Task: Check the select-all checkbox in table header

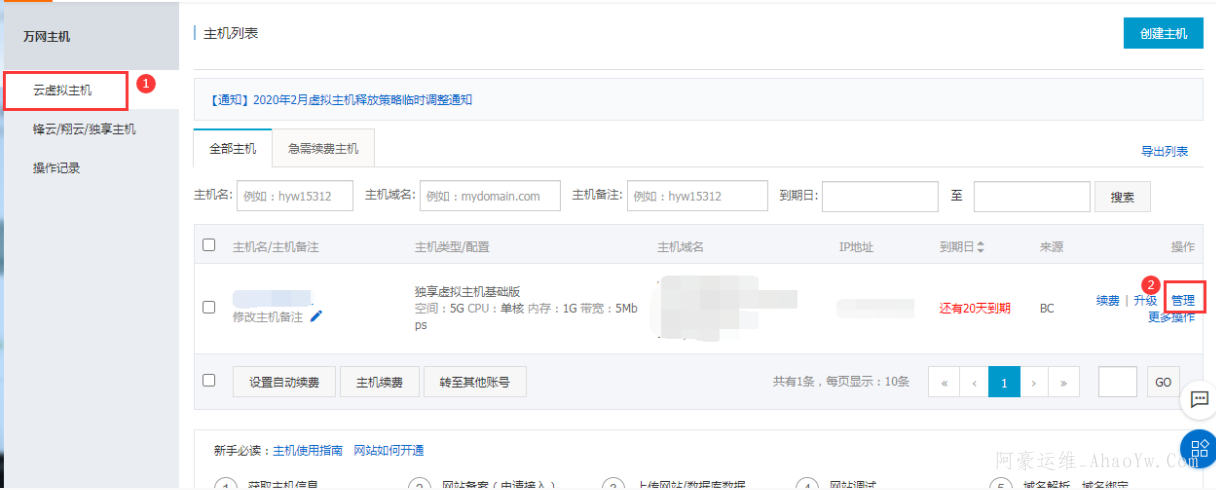Action: pos(209,245)
